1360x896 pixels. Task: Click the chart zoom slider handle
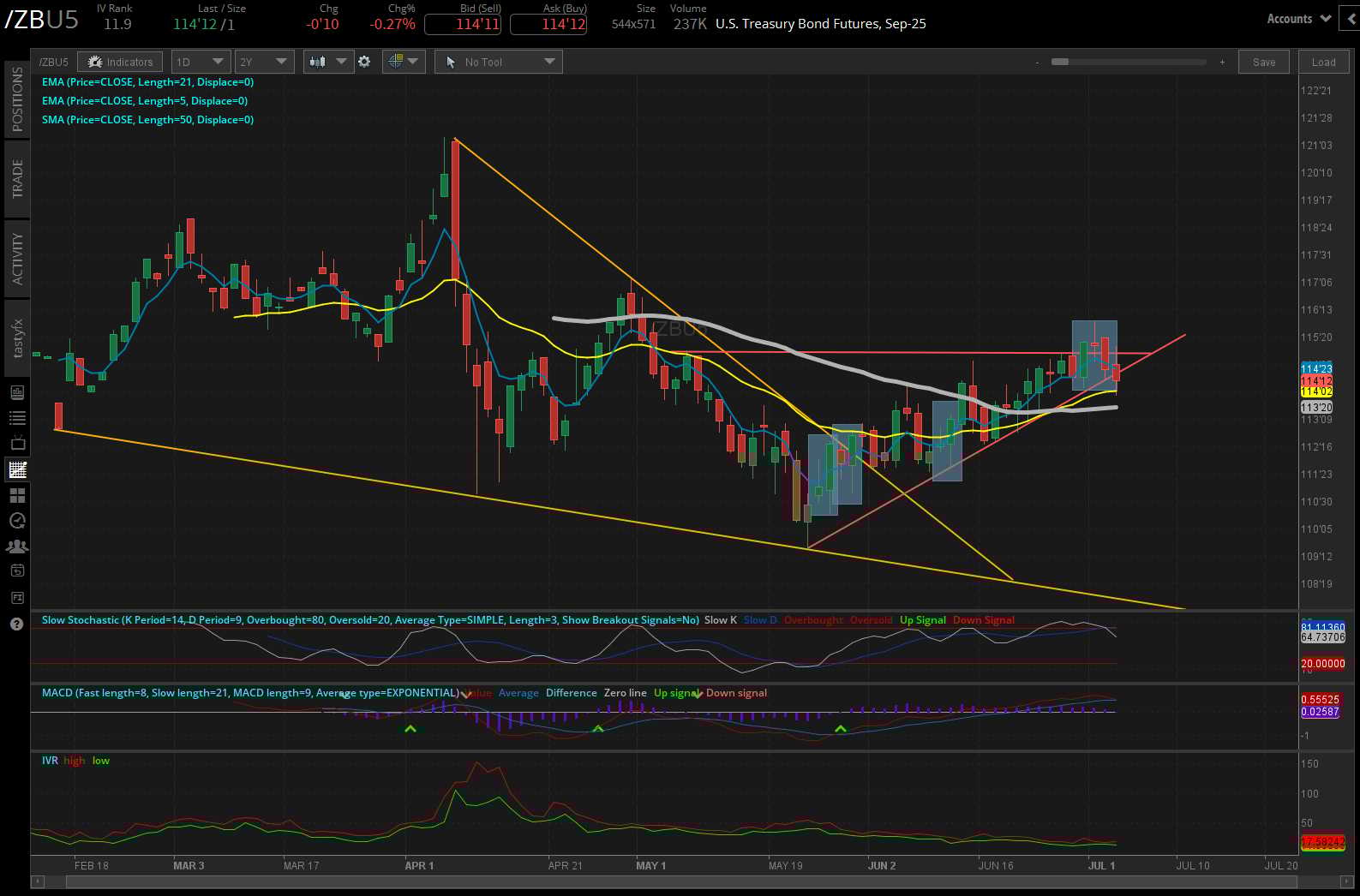click(x=1060, y=62)
